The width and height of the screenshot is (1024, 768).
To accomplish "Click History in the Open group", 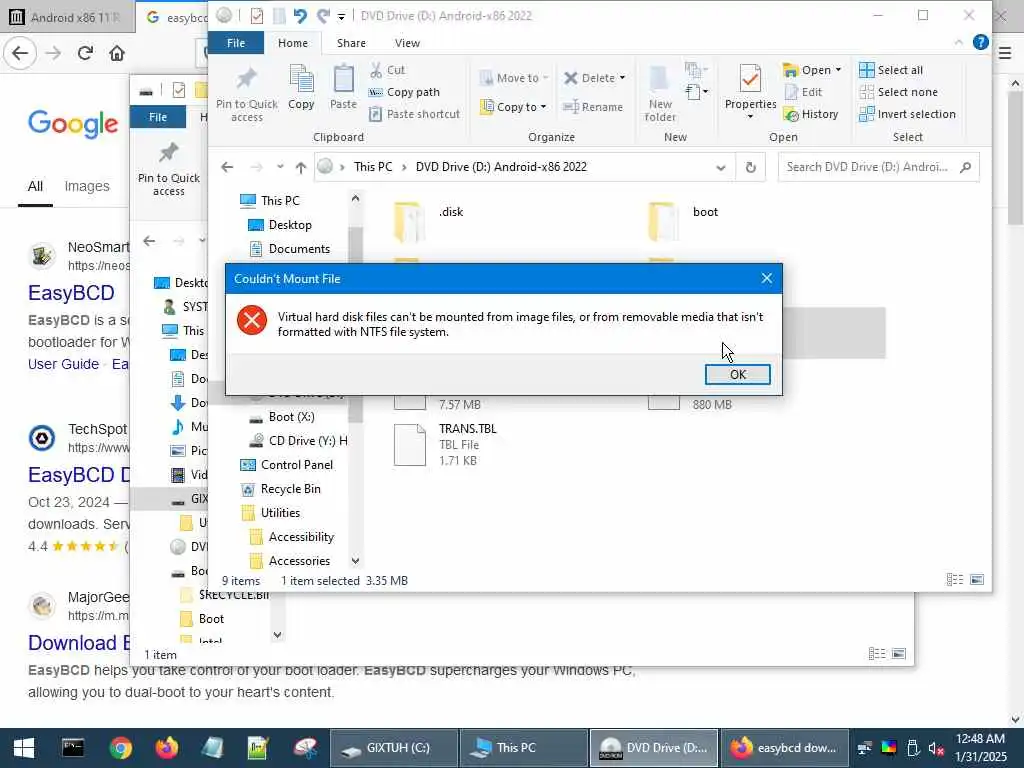I will click(810, 114).
